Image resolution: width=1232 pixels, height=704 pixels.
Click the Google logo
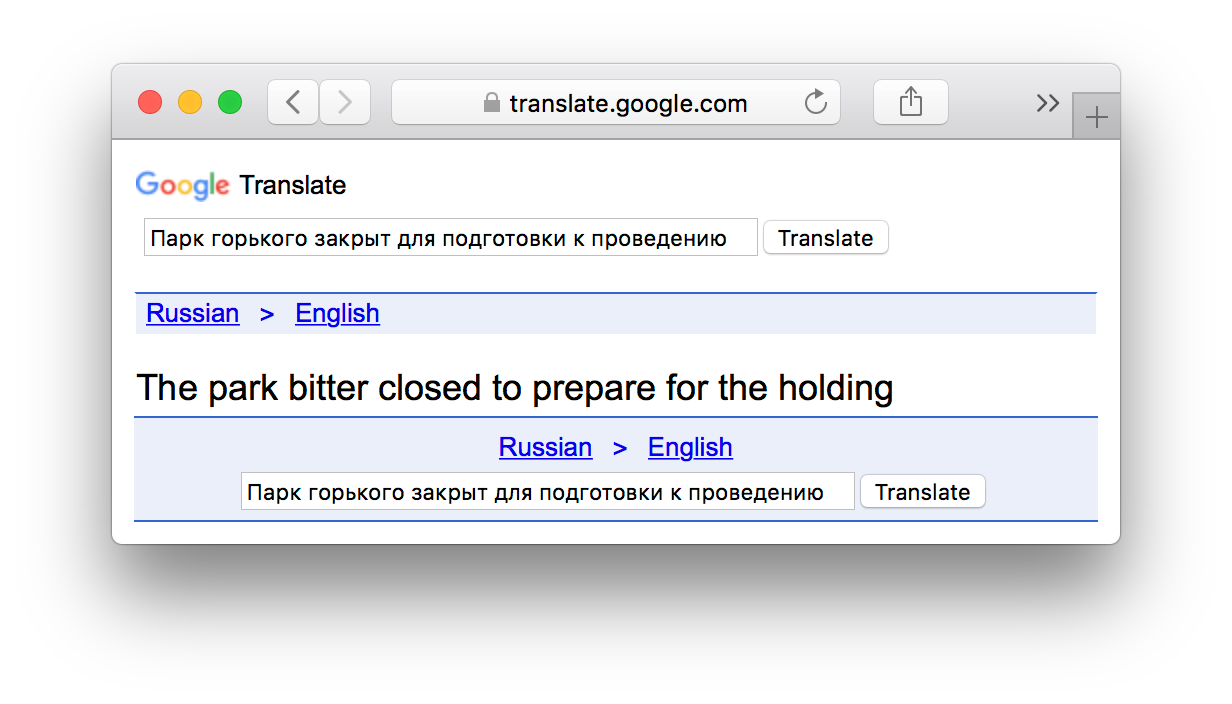[183, 185]
